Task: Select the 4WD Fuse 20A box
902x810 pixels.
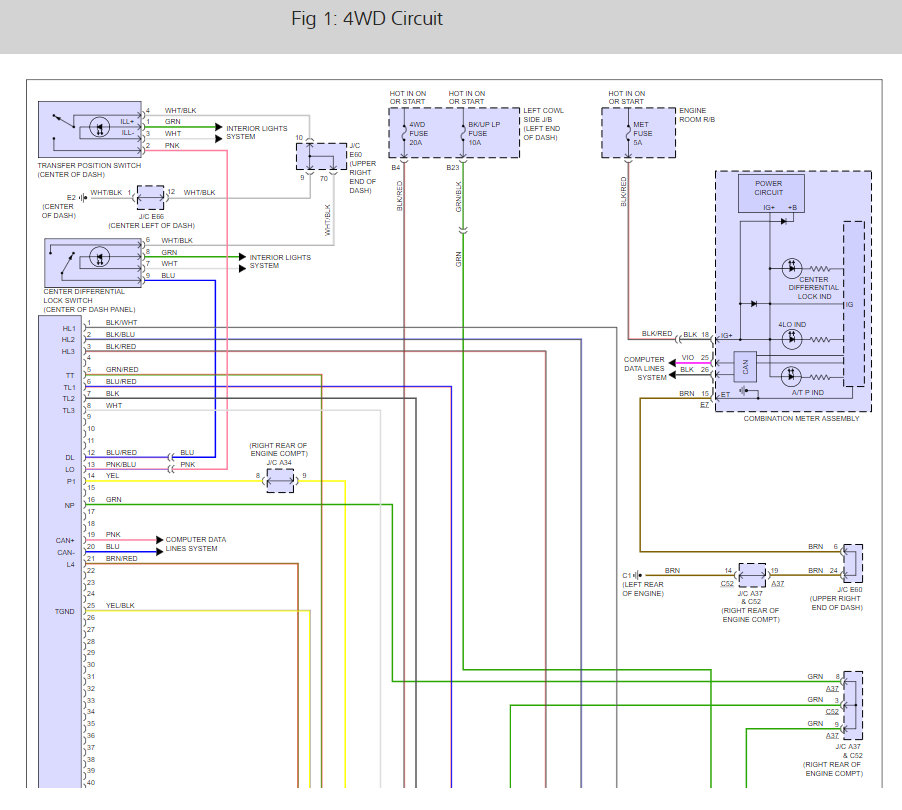Action: pos(418,133)
